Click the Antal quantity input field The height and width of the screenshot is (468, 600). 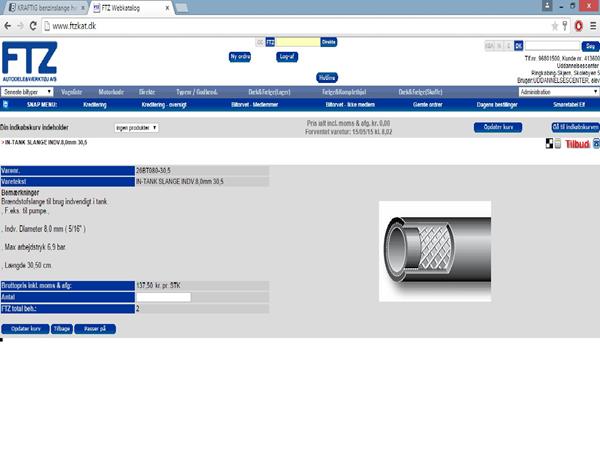[x=162, y=297]
